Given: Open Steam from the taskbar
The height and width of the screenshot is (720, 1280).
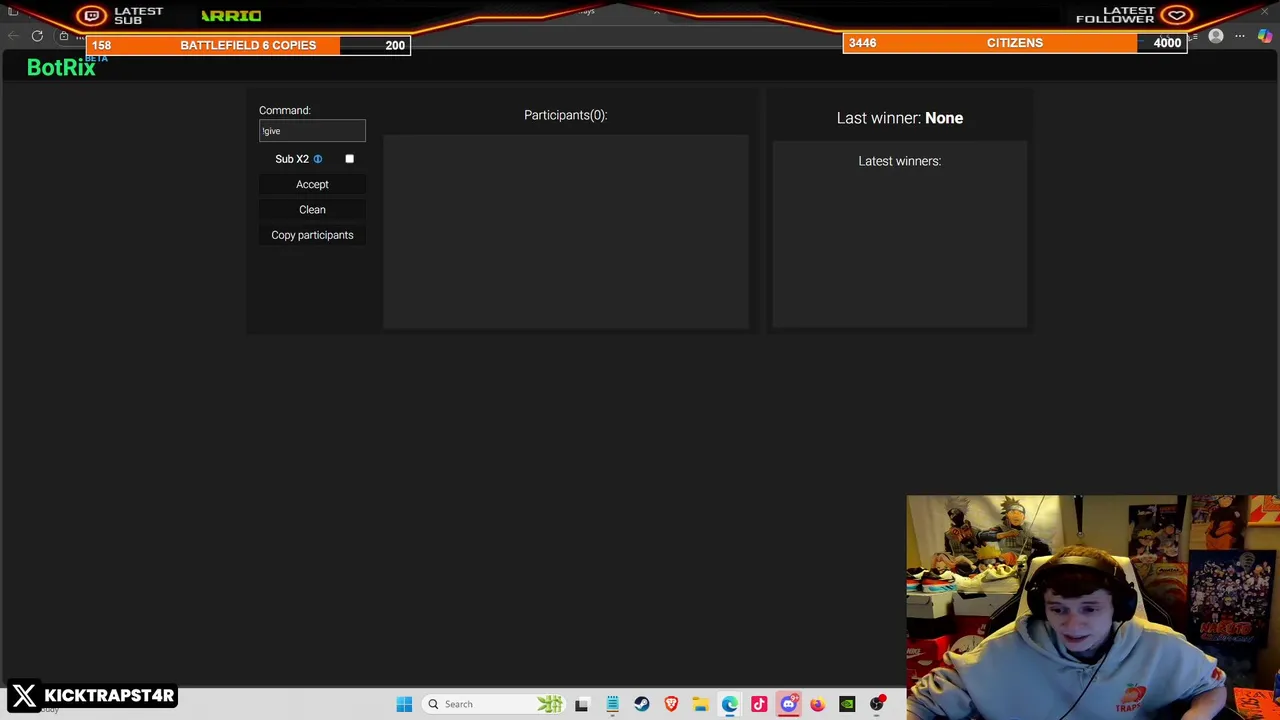Looking at the screenshot, I should click(x=642, y=704).
